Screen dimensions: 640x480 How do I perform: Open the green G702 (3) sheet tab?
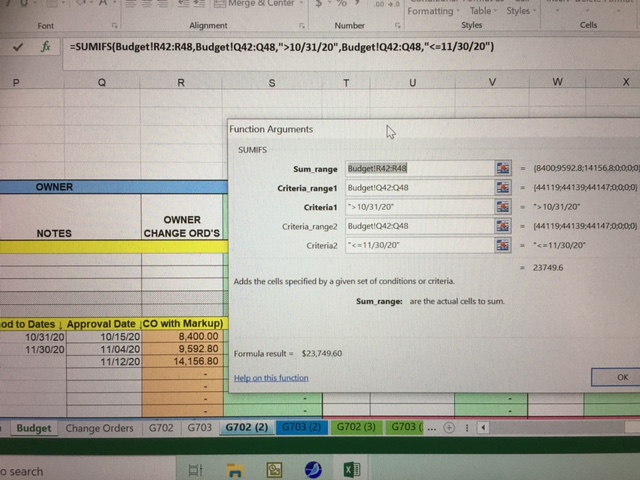pos(356,427)
